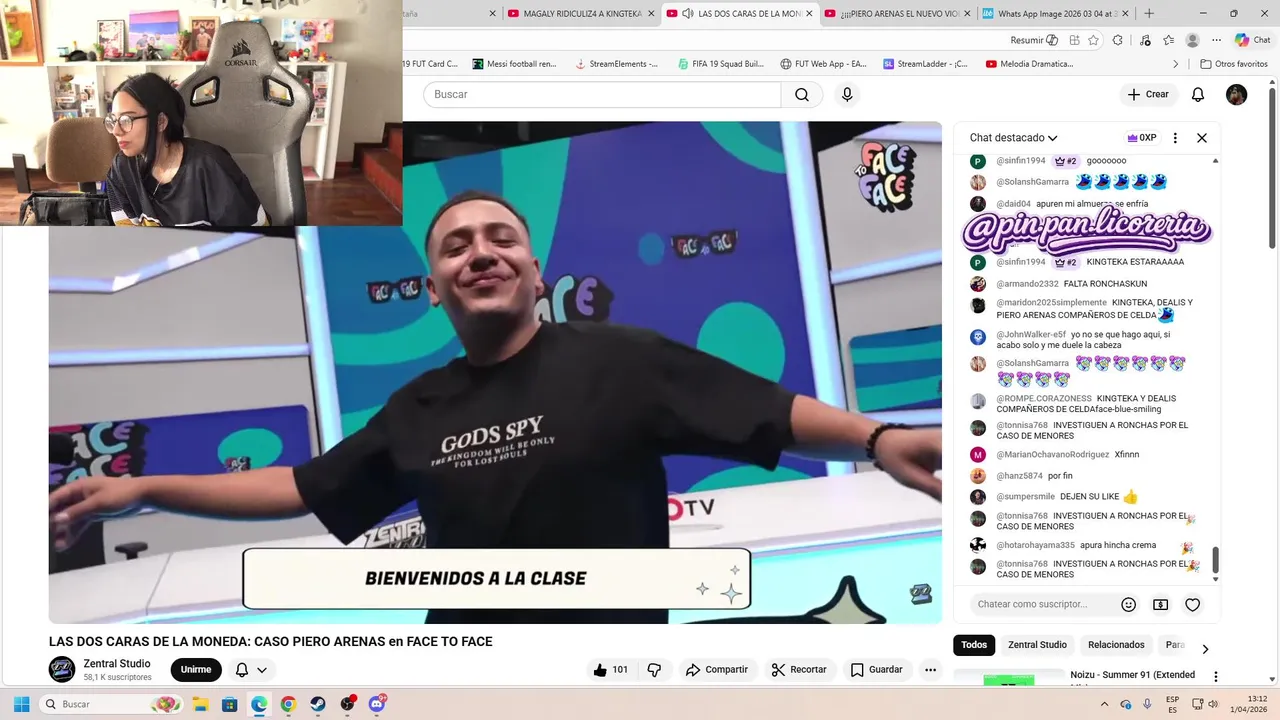Like the video with thumbs up
This screenshot has width=1280, height=720.
pos(610,670)
